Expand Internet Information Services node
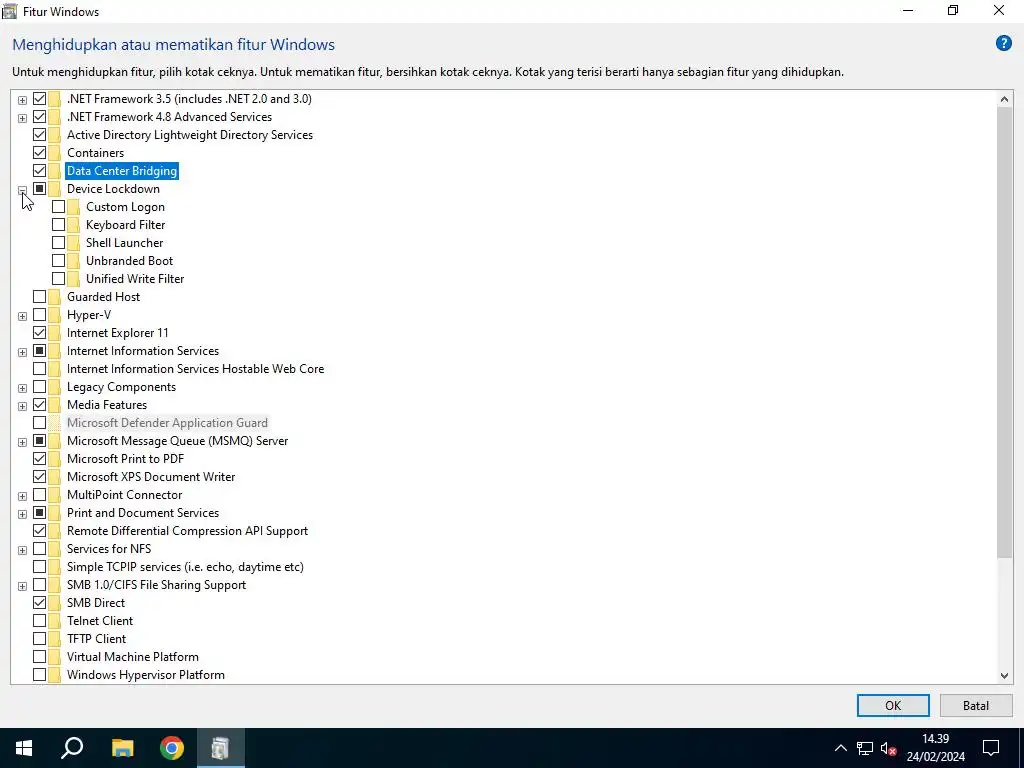 22,352
